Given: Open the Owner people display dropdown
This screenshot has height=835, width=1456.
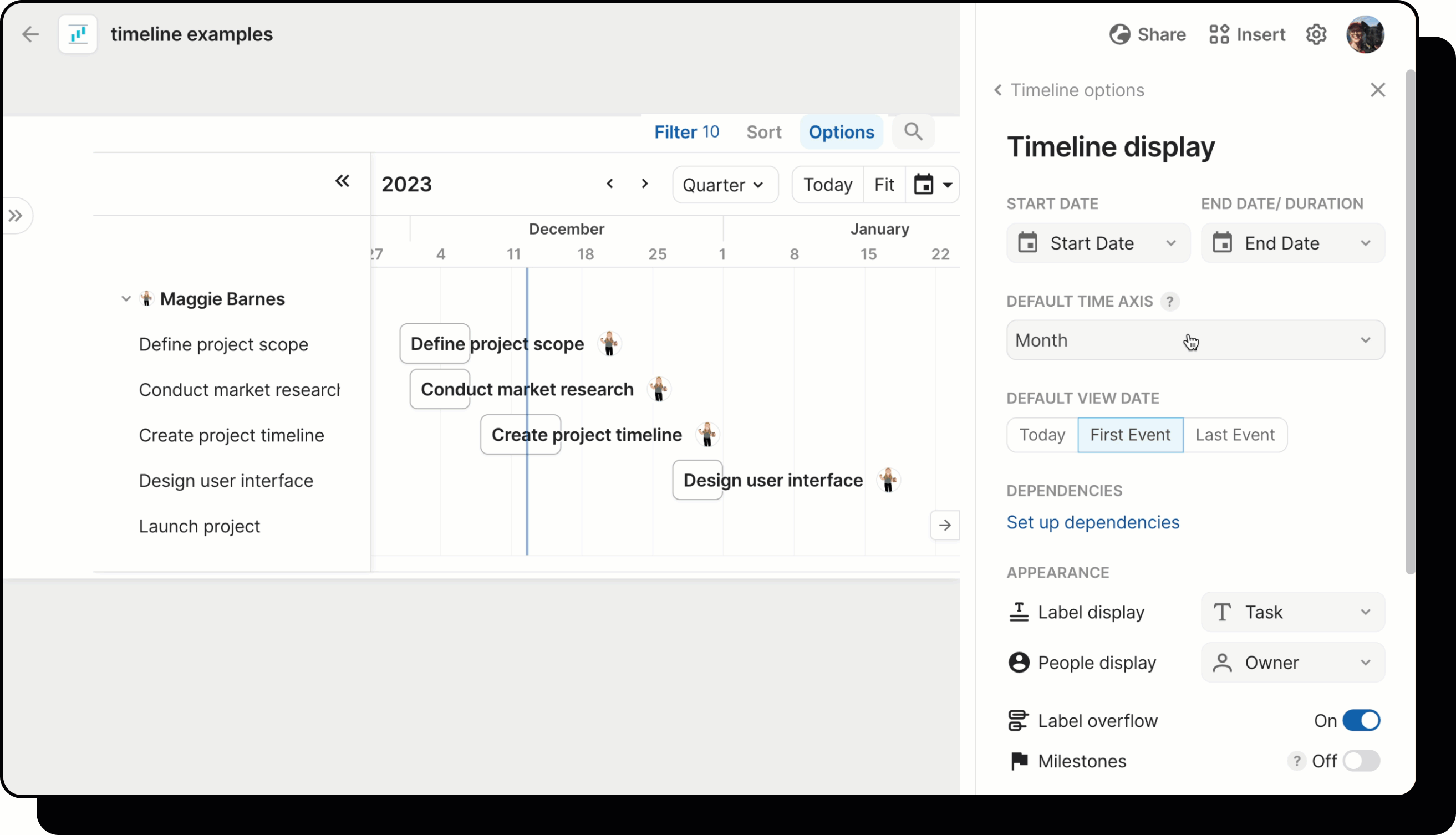Looking at the screenshot, I should (1293, 663).
